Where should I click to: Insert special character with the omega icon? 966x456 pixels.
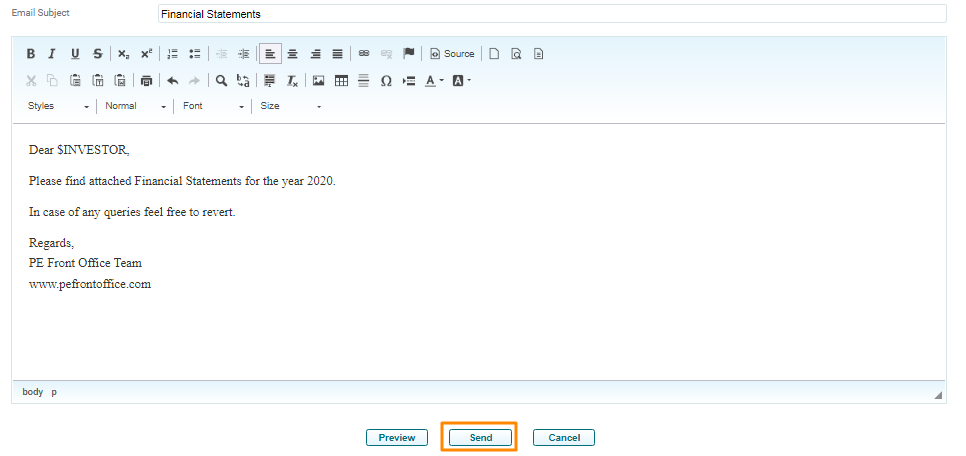386,81
